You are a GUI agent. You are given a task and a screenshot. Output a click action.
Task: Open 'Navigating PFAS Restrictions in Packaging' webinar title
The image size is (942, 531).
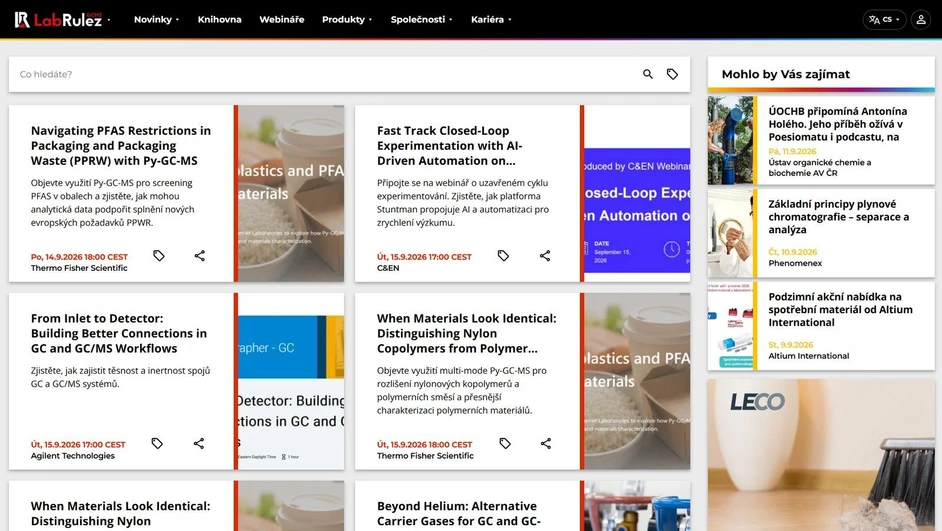point(121,145)
